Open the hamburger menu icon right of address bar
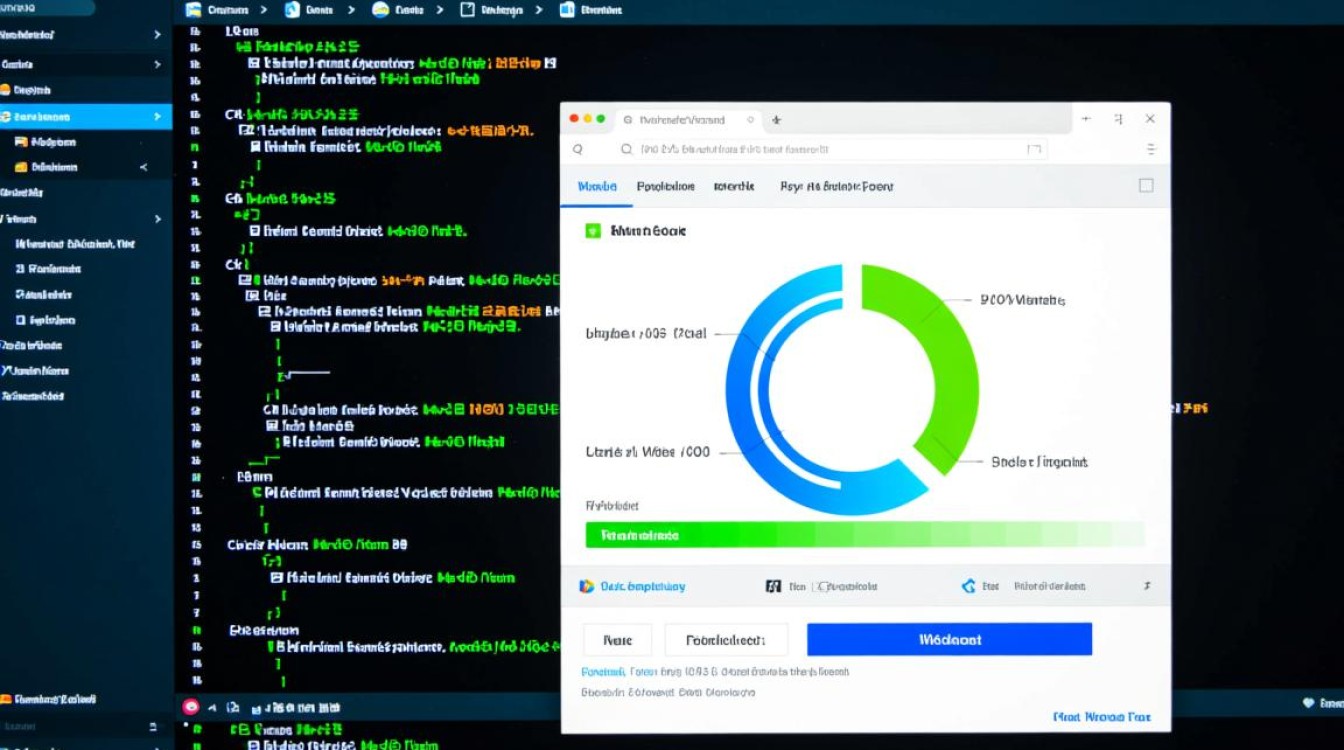 (1151, 149)
